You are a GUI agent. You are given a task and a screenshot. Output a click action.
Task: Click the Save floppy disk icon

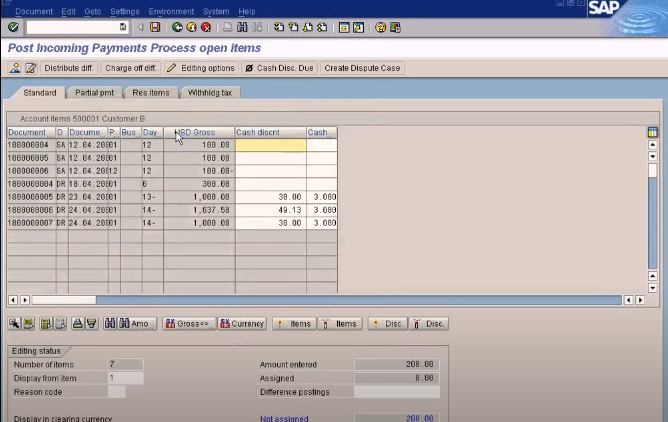click(x=155, y=27)
